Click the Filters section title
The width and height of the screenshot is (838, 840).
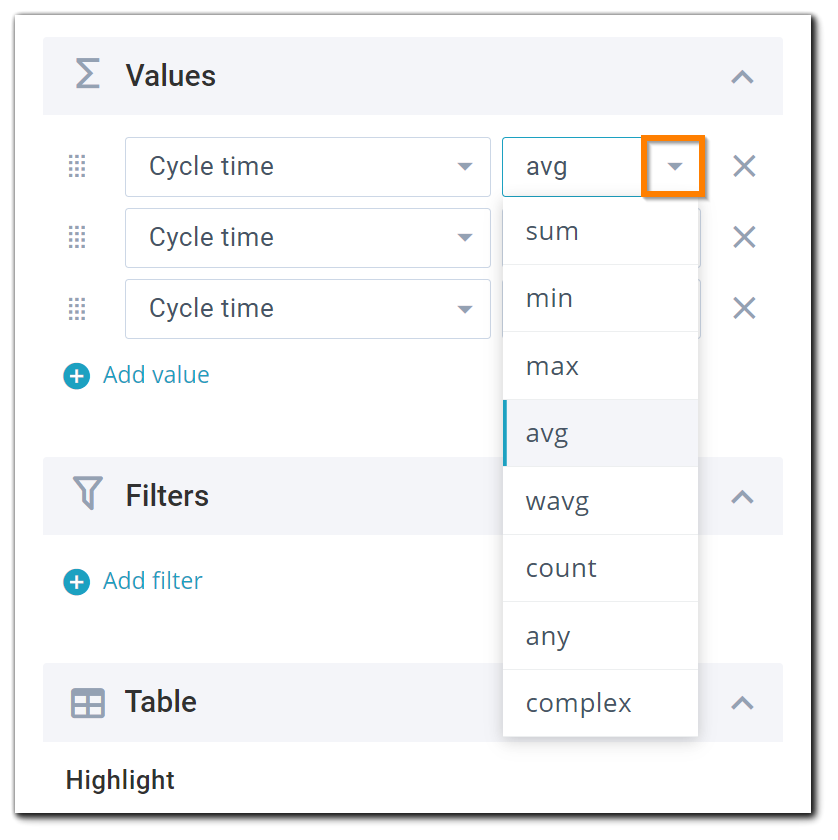pyautogui.click(x=167, y=495)
